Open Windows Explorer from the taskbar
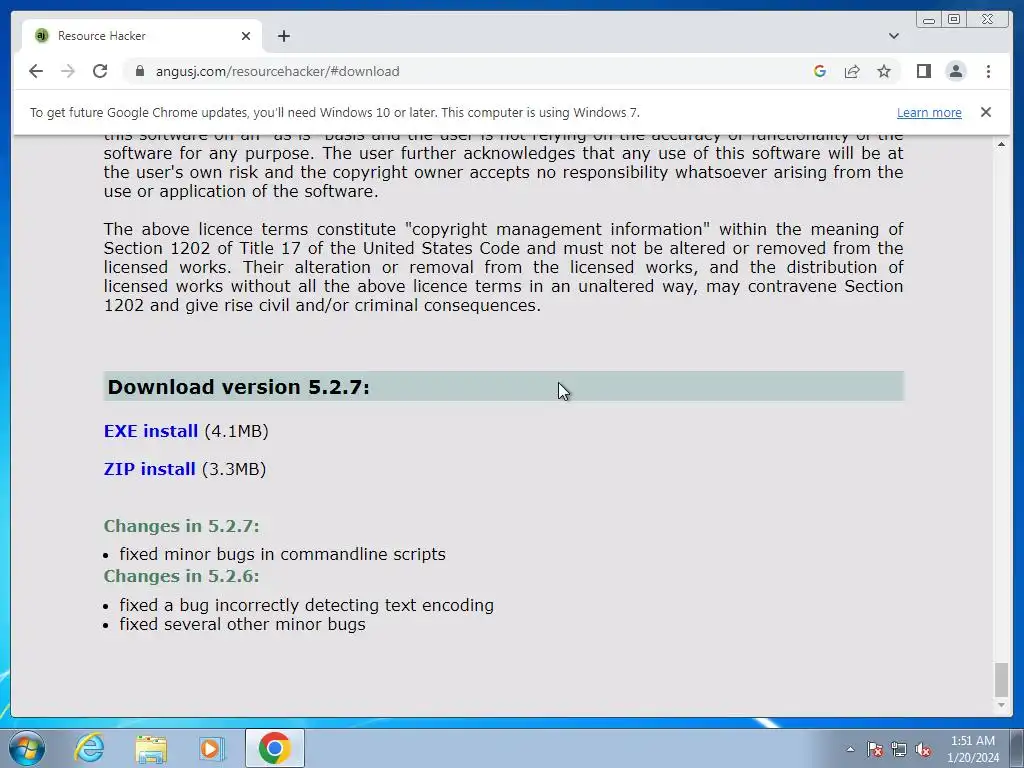 pyautogui.click(x=151, y=748)
